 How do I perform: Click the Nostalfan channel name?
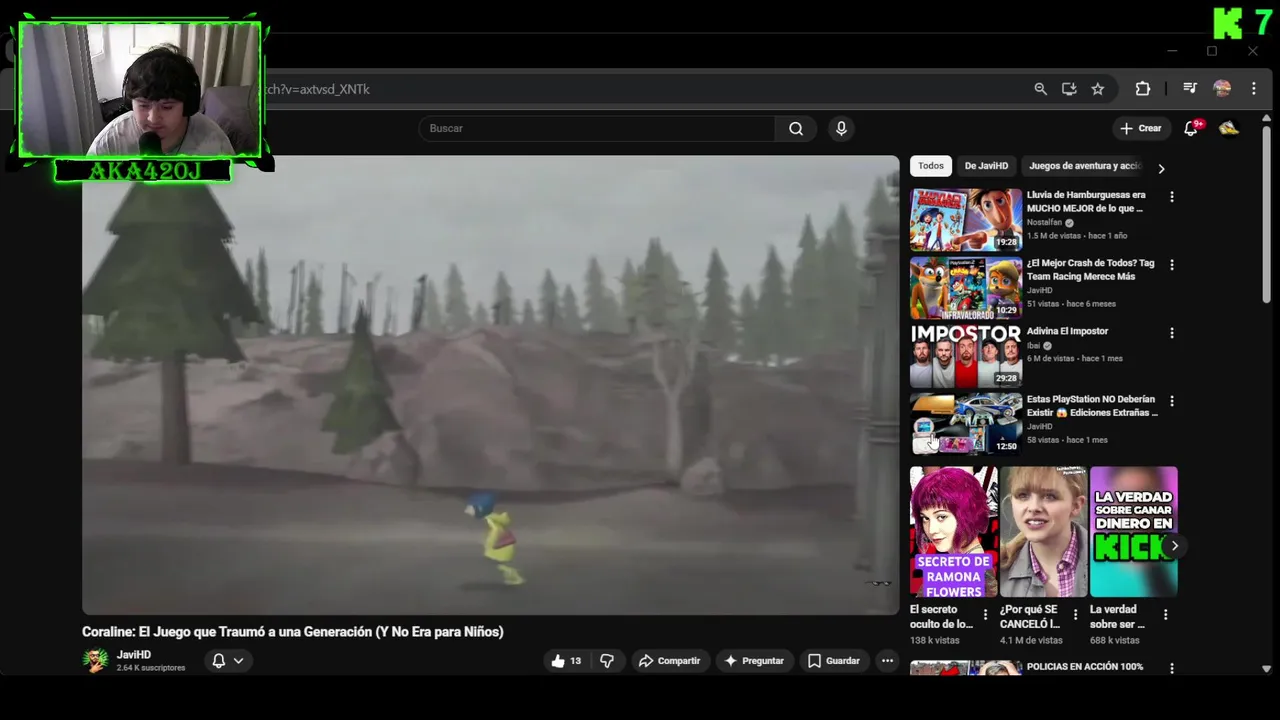click(x=1044, y=222)
